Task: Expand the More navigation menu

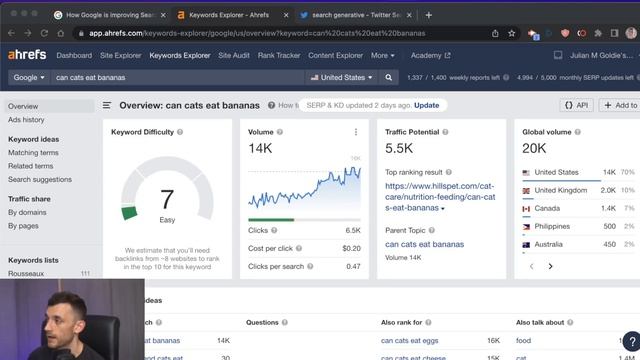Action: tap(382, 55)
